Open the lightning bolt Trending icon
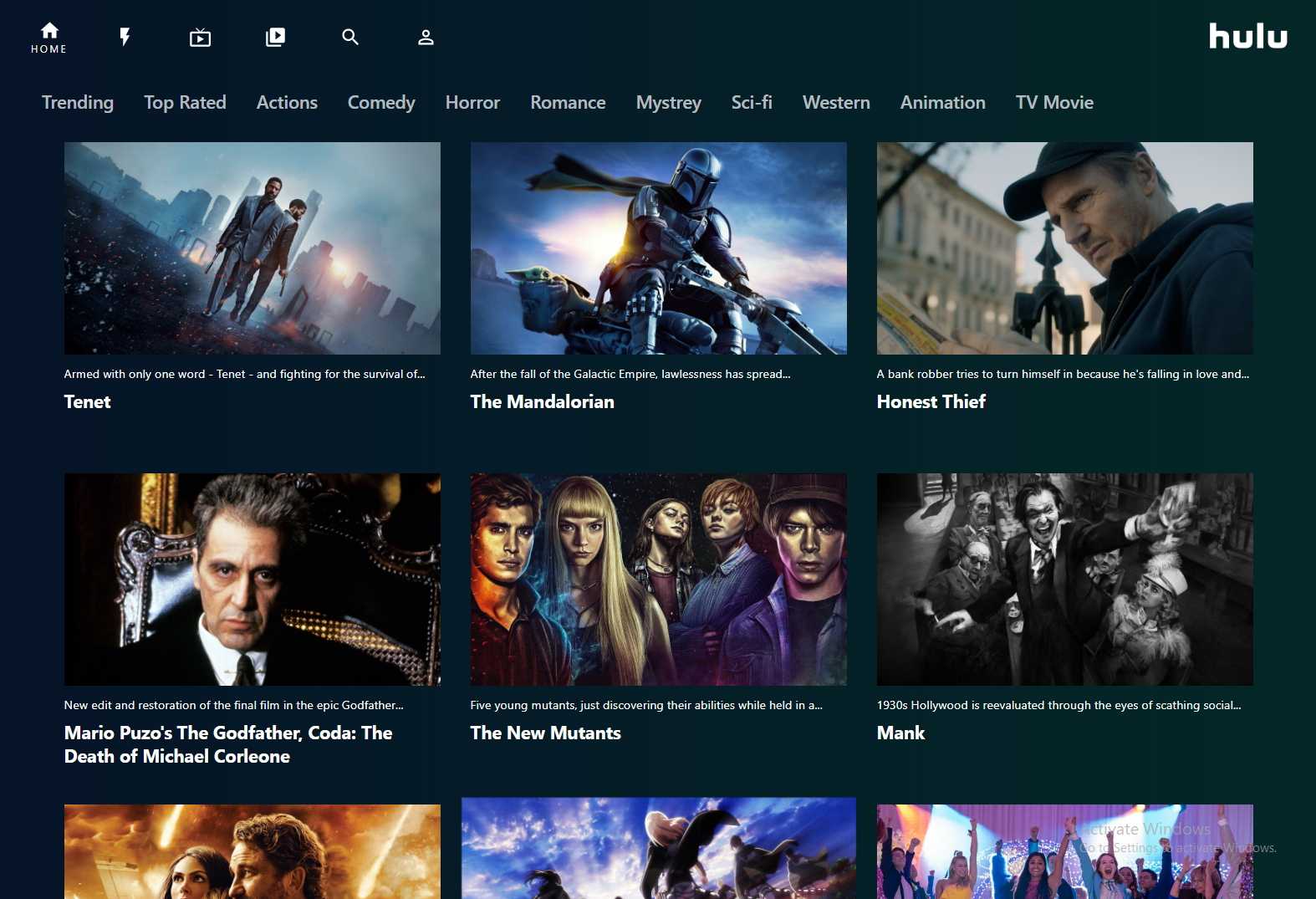Screen dimensions: 1316x899 click(125, 37)
